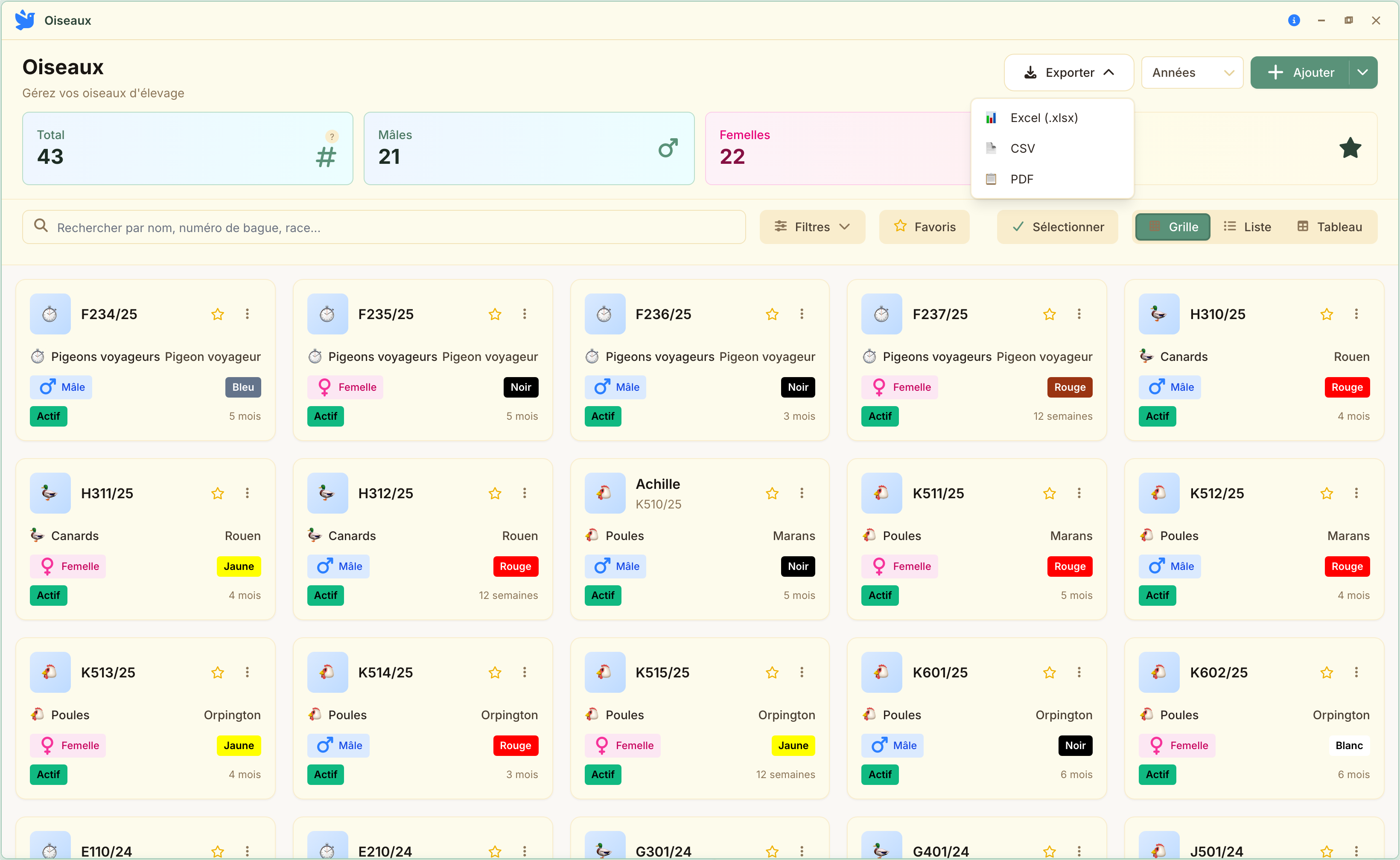This screenshot has width=1400, height=860.
Task: Expand the Filtres dropdown
Action: tap(812, 227)
